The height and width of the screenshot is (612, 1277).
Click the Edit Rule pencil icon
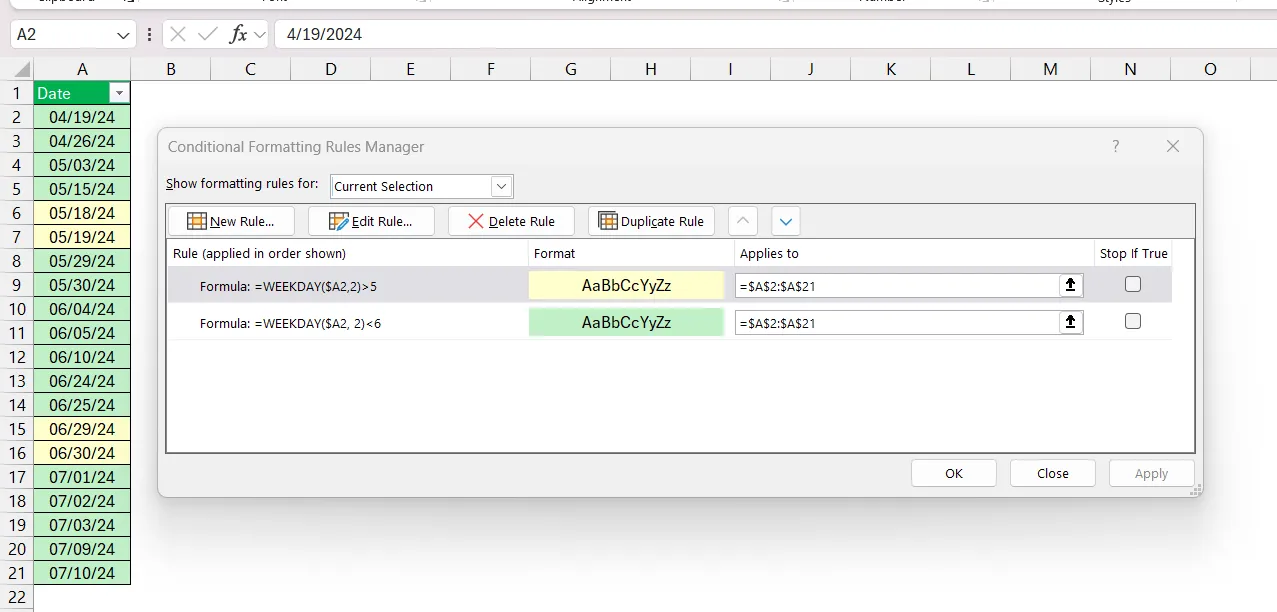(338, 221)
